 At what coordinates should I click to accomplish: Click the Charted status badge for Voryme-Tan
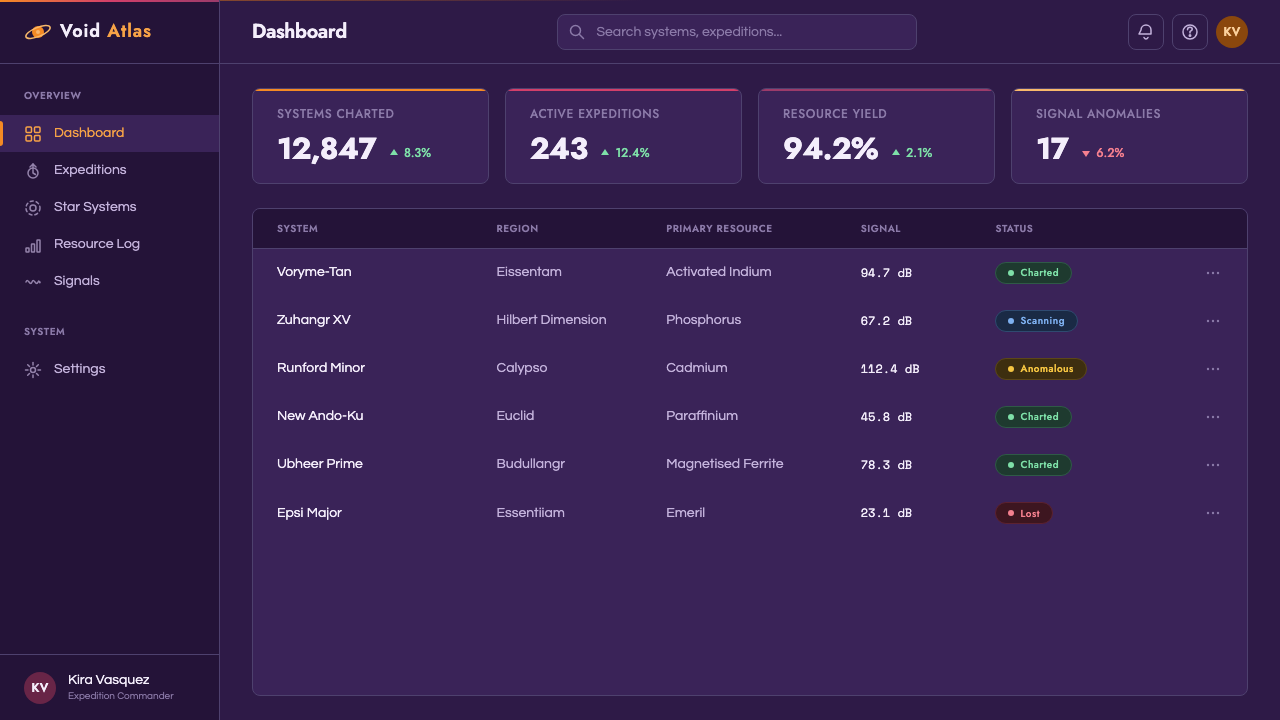[x=1033, y=273]
